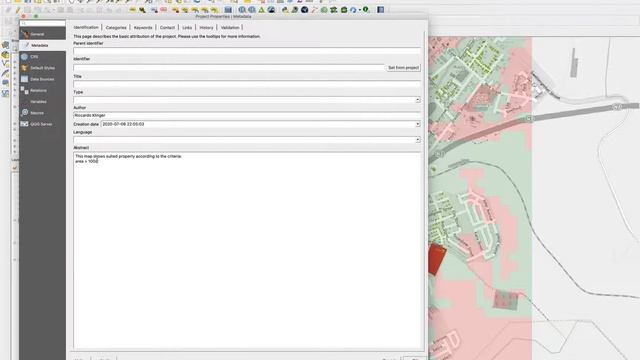The height and width of the screenshot is (360, 640).
Task: Click the Set from project button
Action: (403, 67)
